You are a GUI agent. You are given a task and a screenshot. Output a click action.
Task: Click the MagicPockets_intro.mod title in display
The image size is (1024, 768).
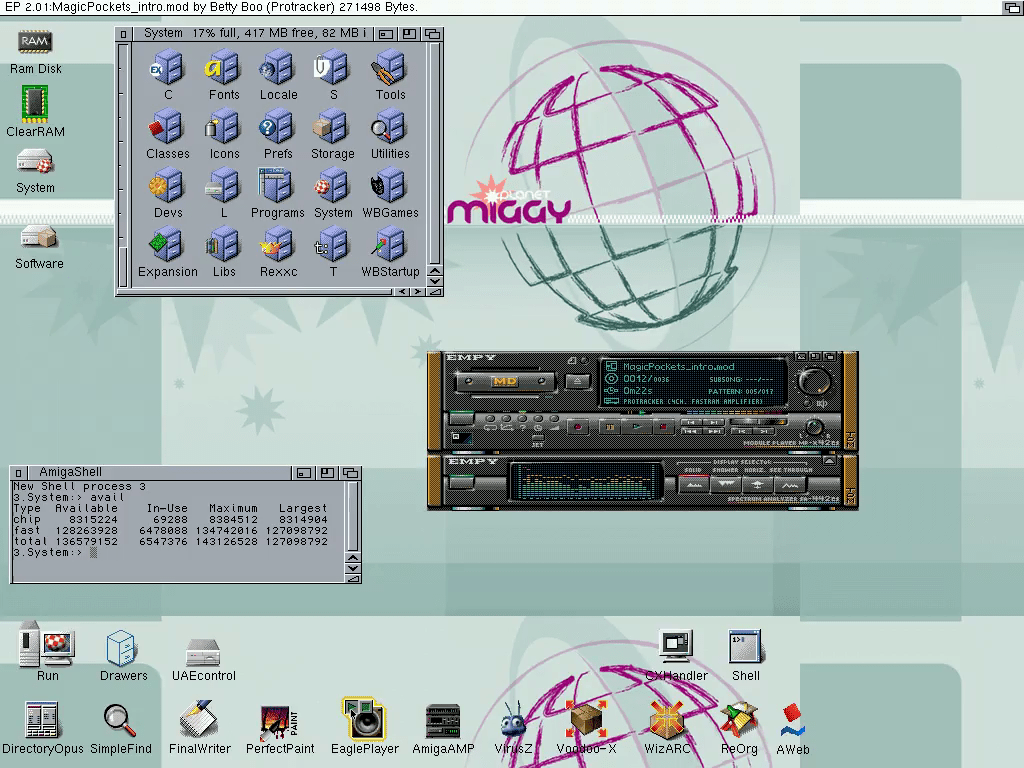point(679,366)
